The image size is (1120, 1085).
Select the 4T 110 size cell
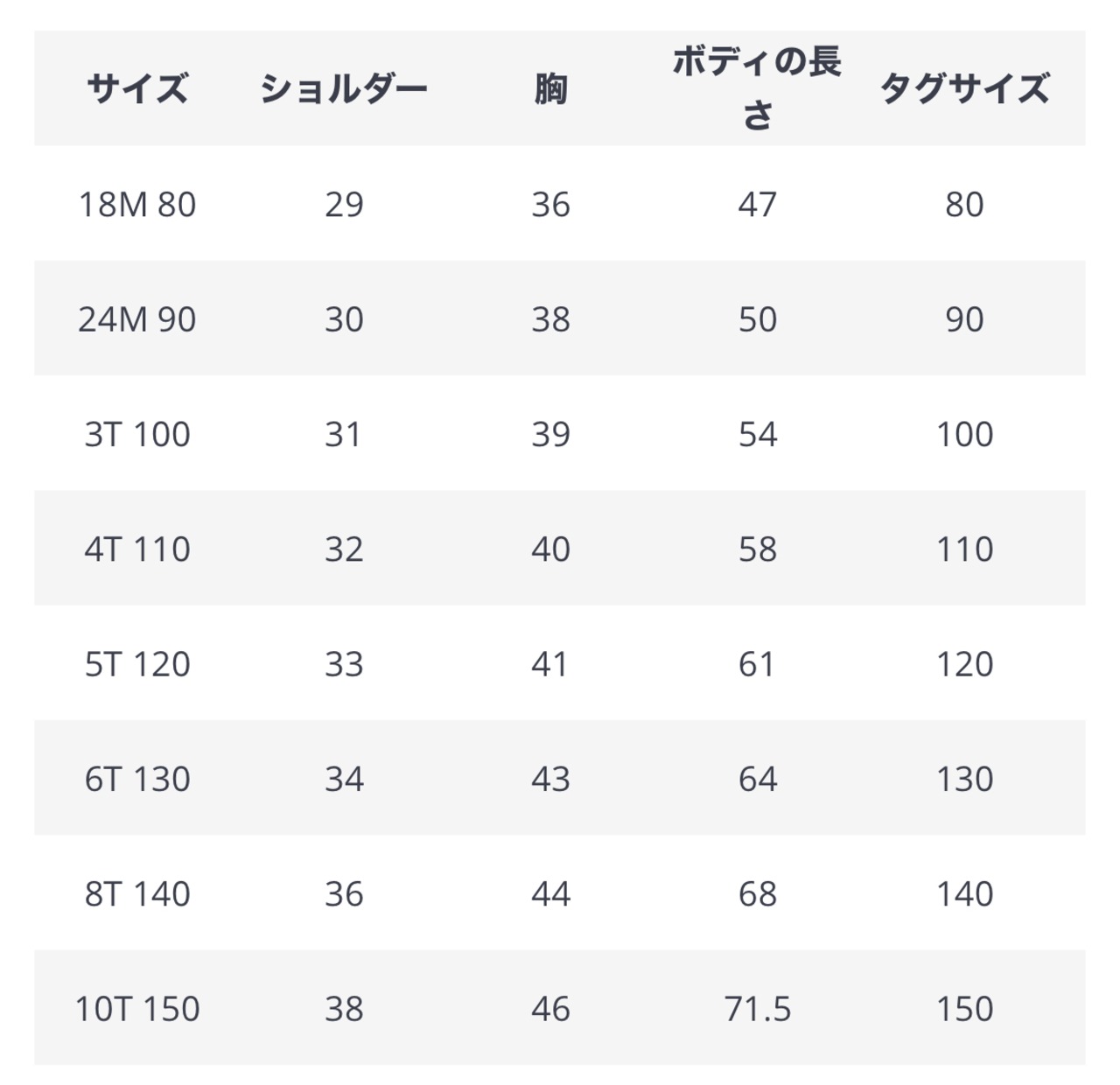coord(137,549)
